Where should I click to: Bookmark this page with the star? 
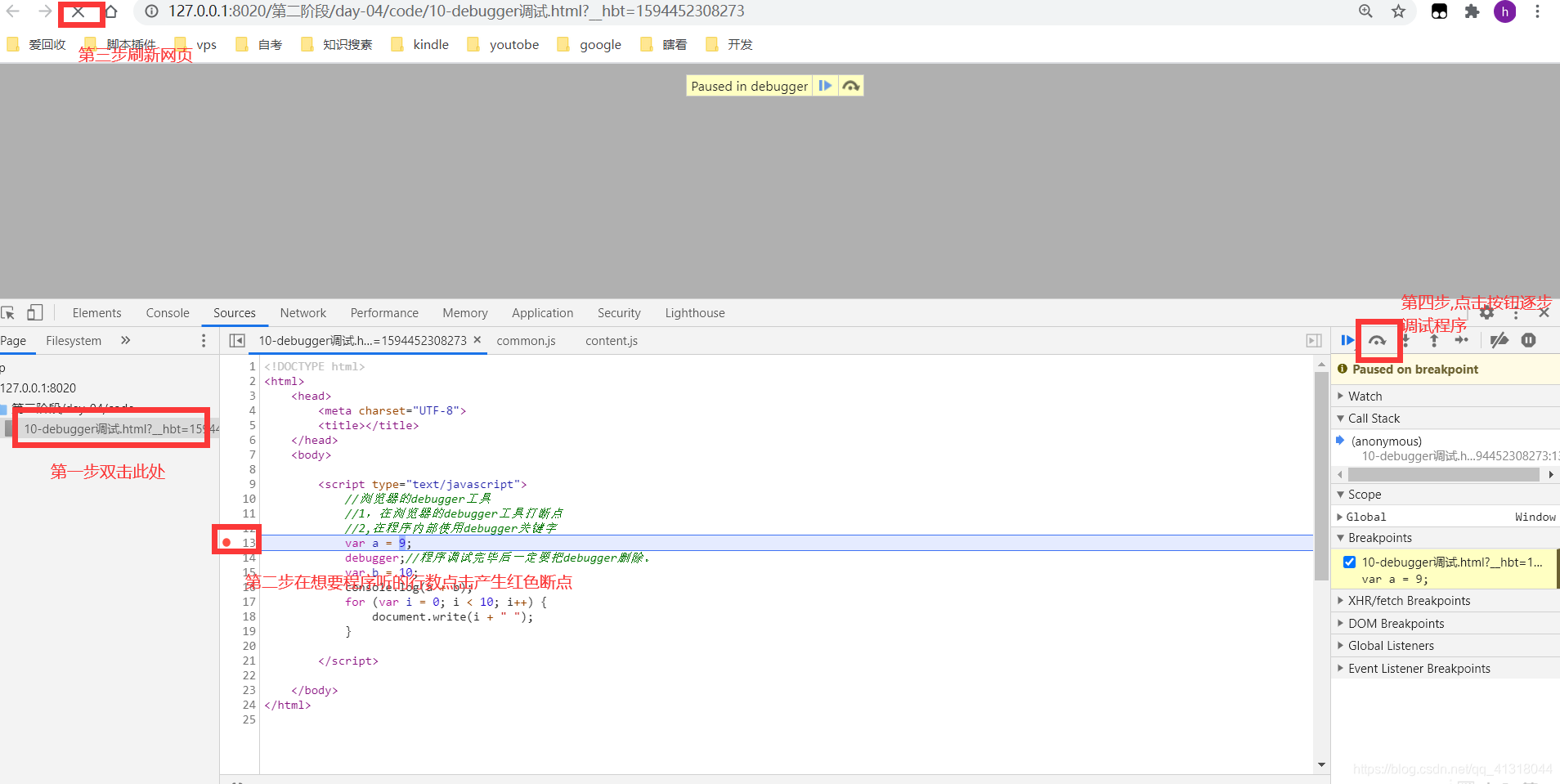[1398, 11]
